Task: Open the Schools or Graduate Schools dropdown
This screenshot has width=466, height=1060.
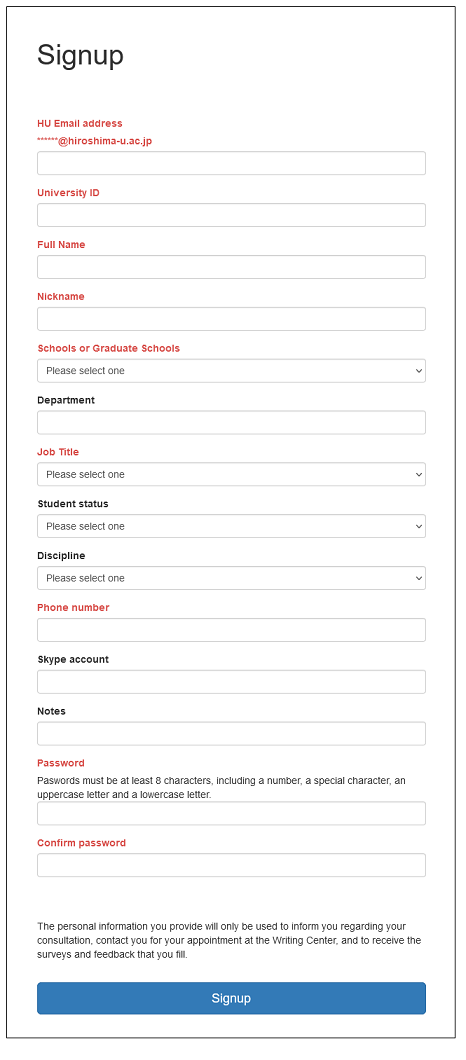Action: pyautogui.click(x=231, y=370)
